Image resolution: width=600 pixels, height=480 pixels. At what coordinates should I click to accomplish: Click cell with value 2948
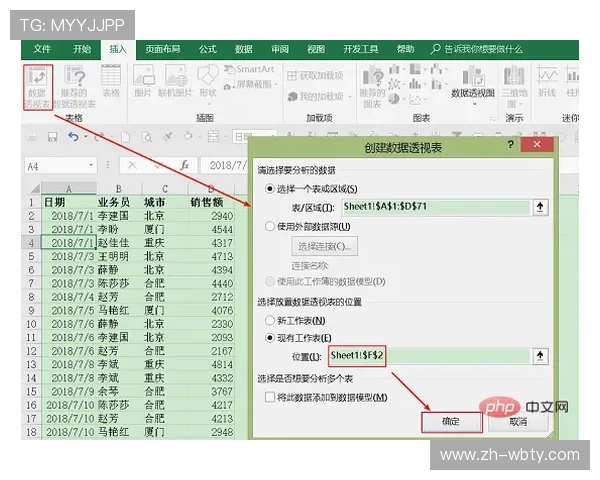coord(211,432)
